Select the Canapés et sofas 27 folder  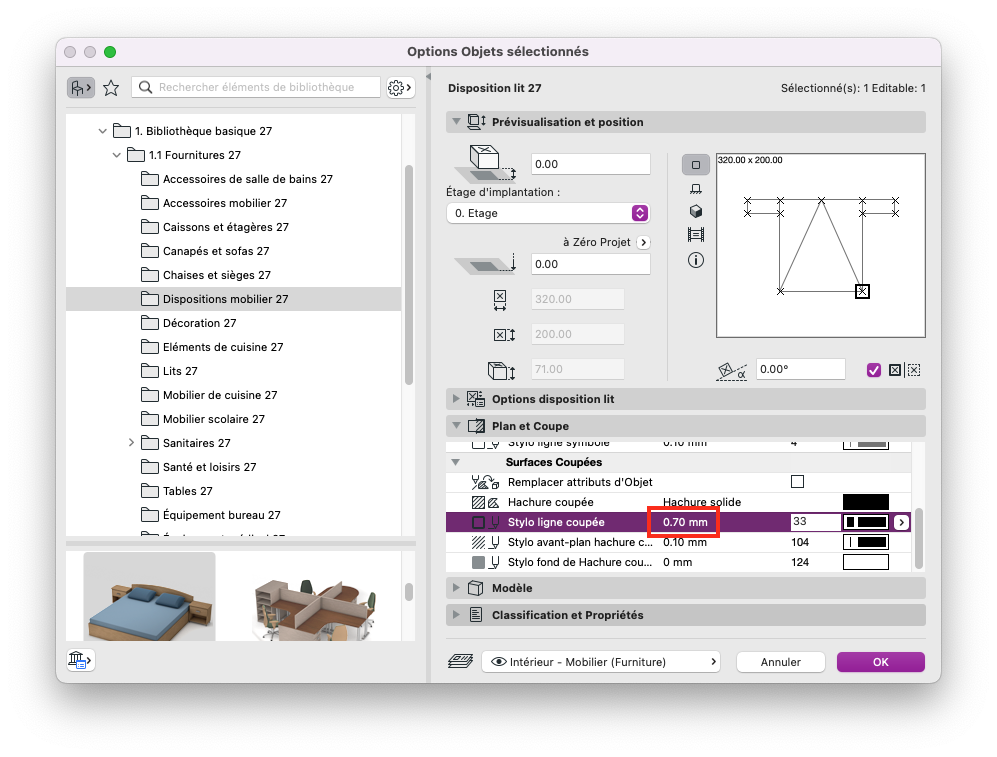tap(233, 251)
